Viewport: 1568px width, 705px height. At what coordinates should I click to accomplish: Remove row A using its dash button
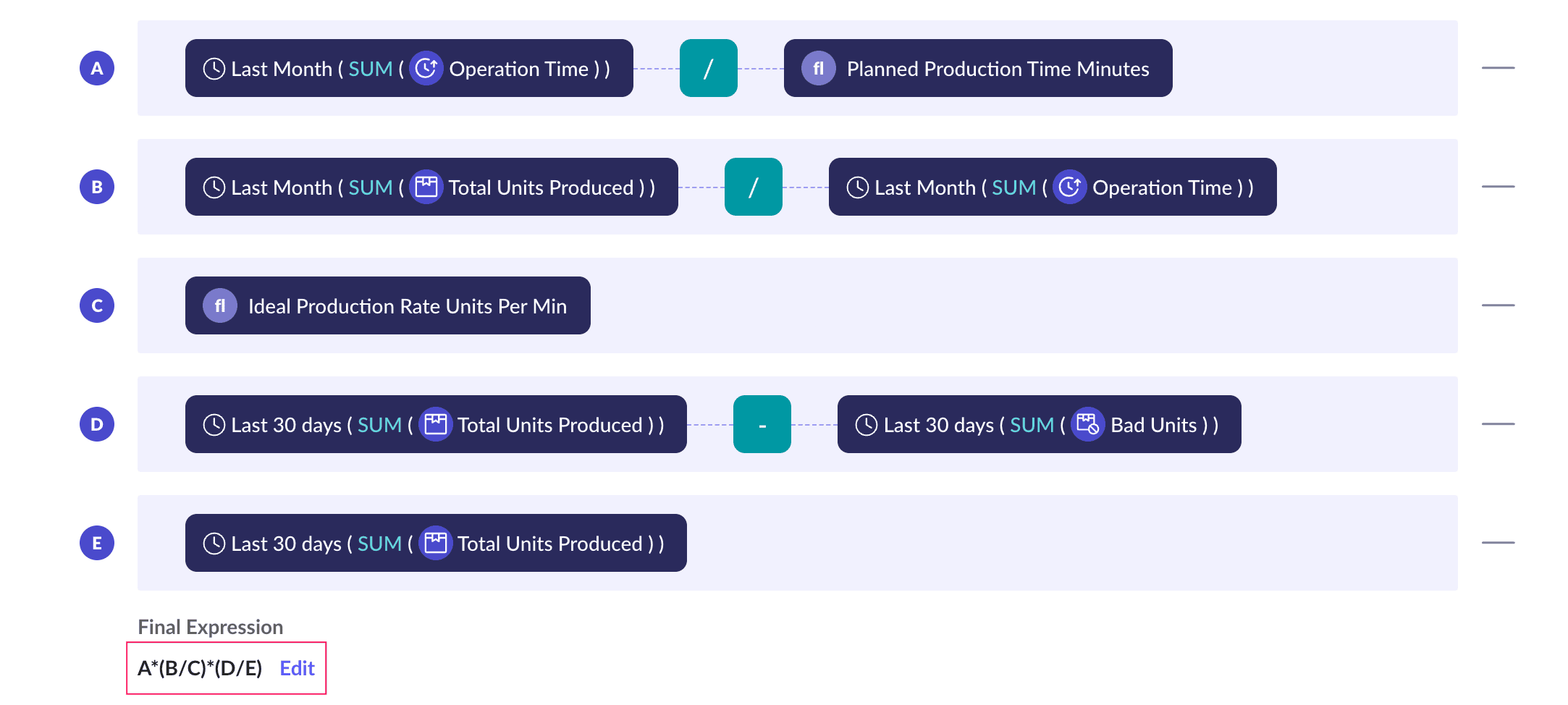(x=1498, y=68)
